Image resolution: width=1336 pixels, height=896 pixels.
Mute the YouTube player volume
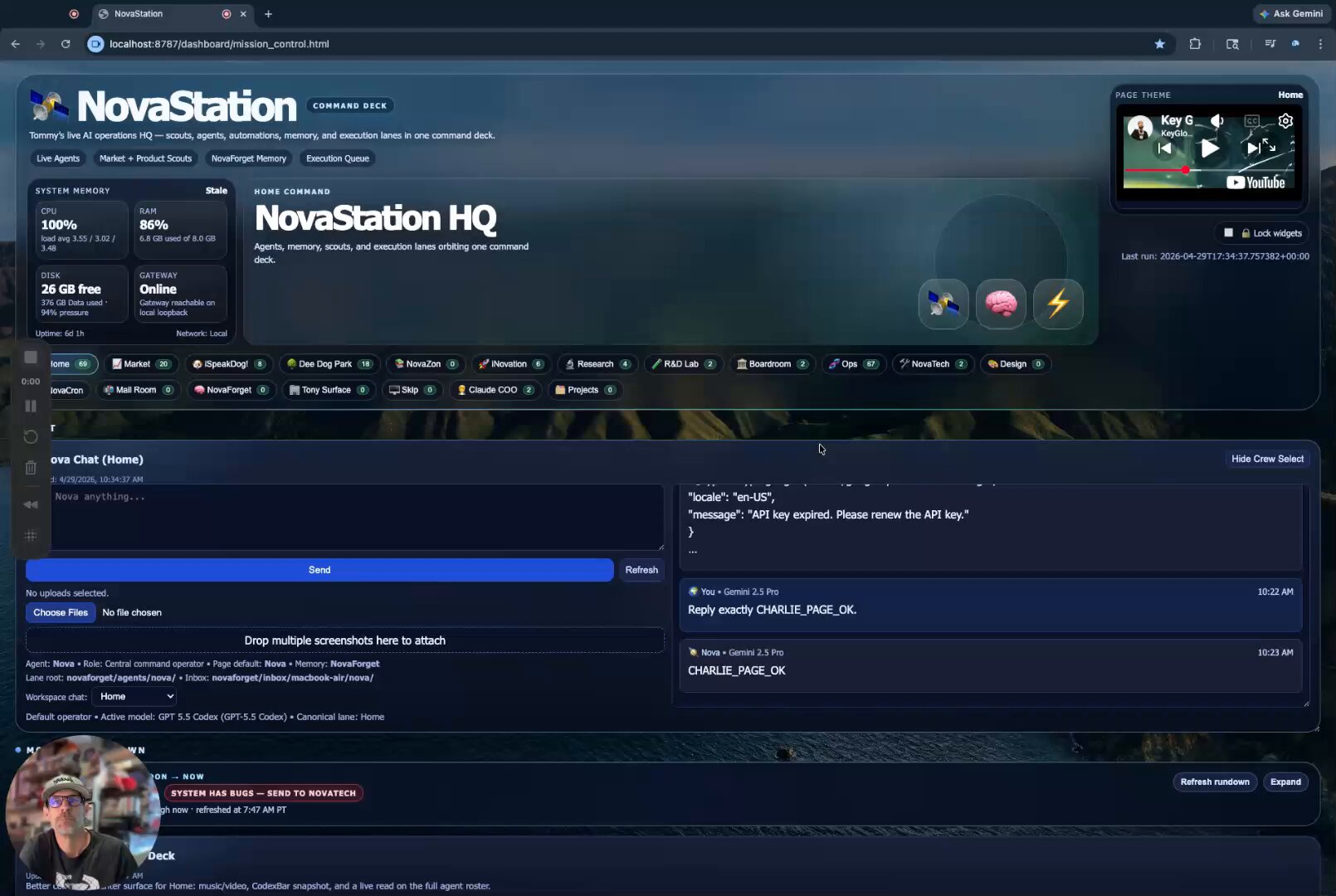[x=1217, y=121]
